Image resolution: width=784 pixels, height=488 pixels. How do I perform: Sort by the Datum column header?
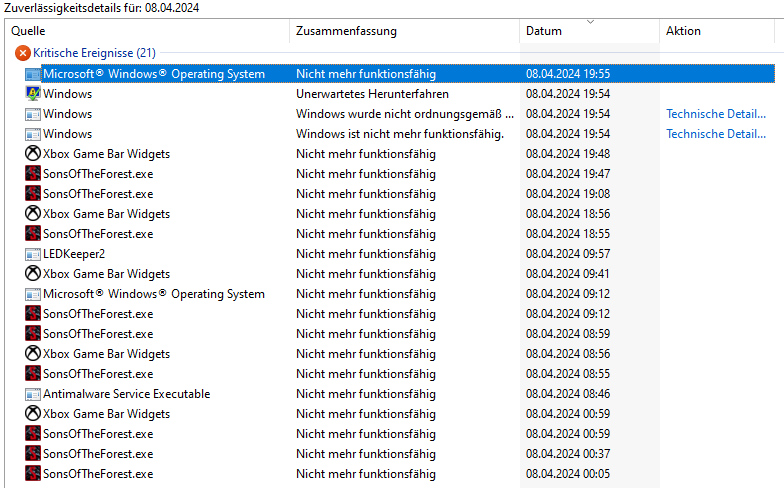pos(590,31)
